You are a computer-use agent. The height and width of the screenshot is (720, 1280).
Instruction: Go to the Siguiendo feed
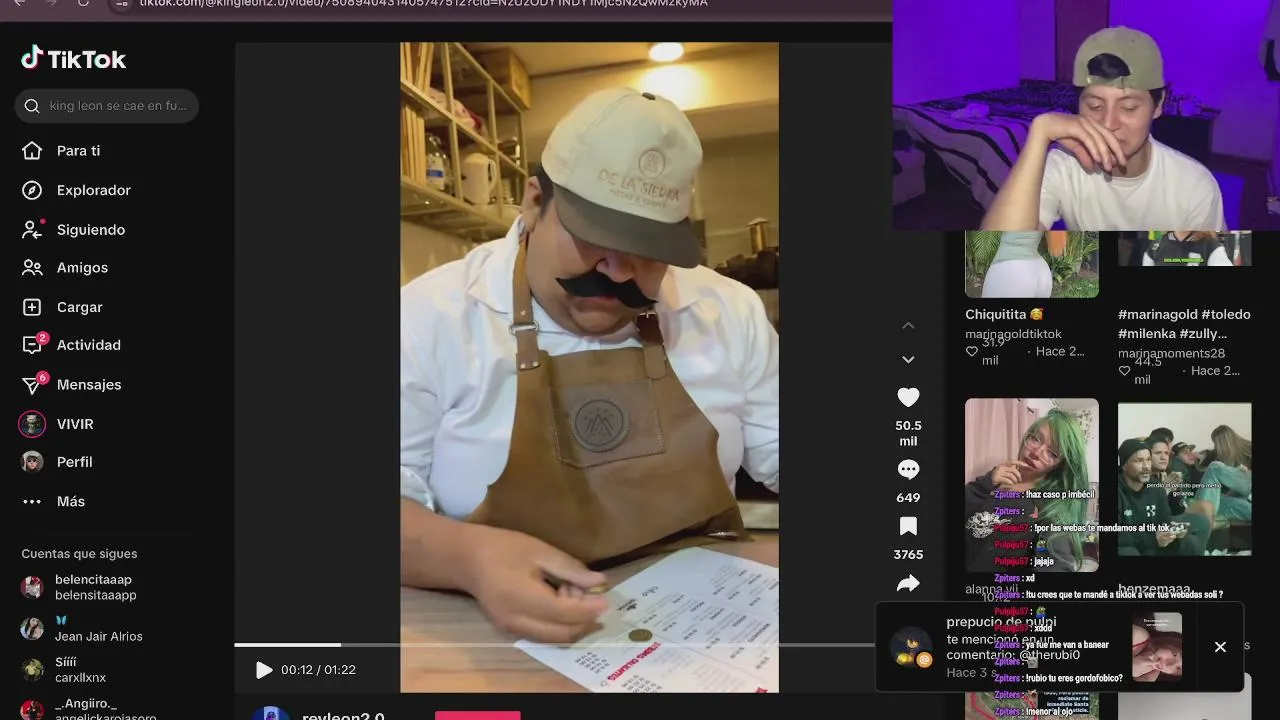(x=91, y=230)
